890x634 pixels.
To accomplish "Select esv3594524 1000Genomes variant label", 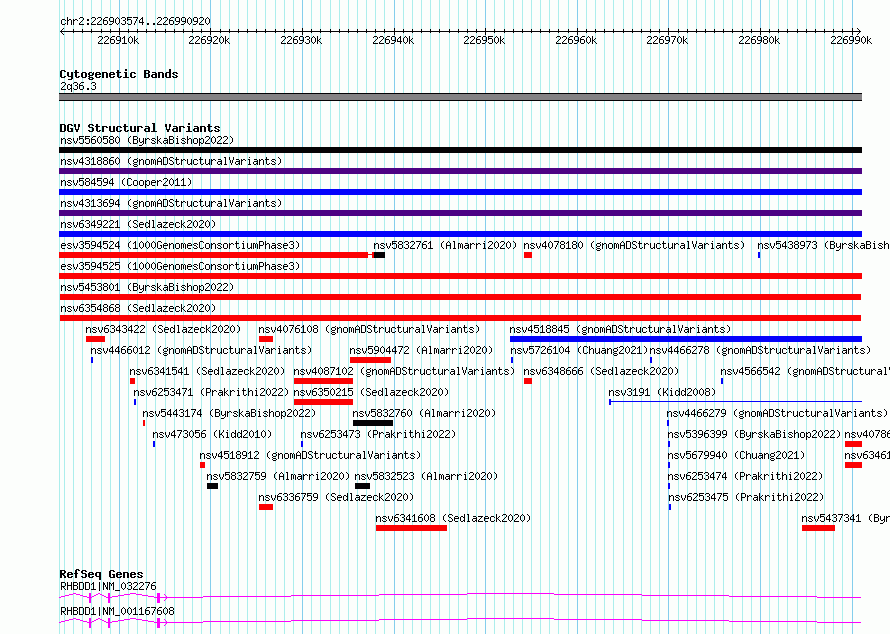I will 180,245.
